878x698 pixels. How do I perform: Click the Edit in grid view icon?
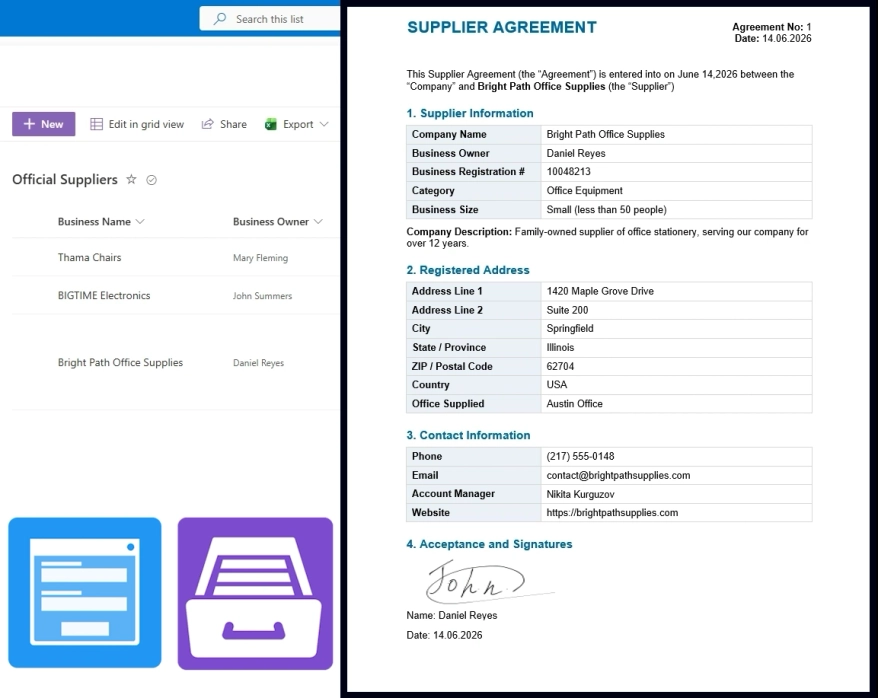[x=96, y=124]
